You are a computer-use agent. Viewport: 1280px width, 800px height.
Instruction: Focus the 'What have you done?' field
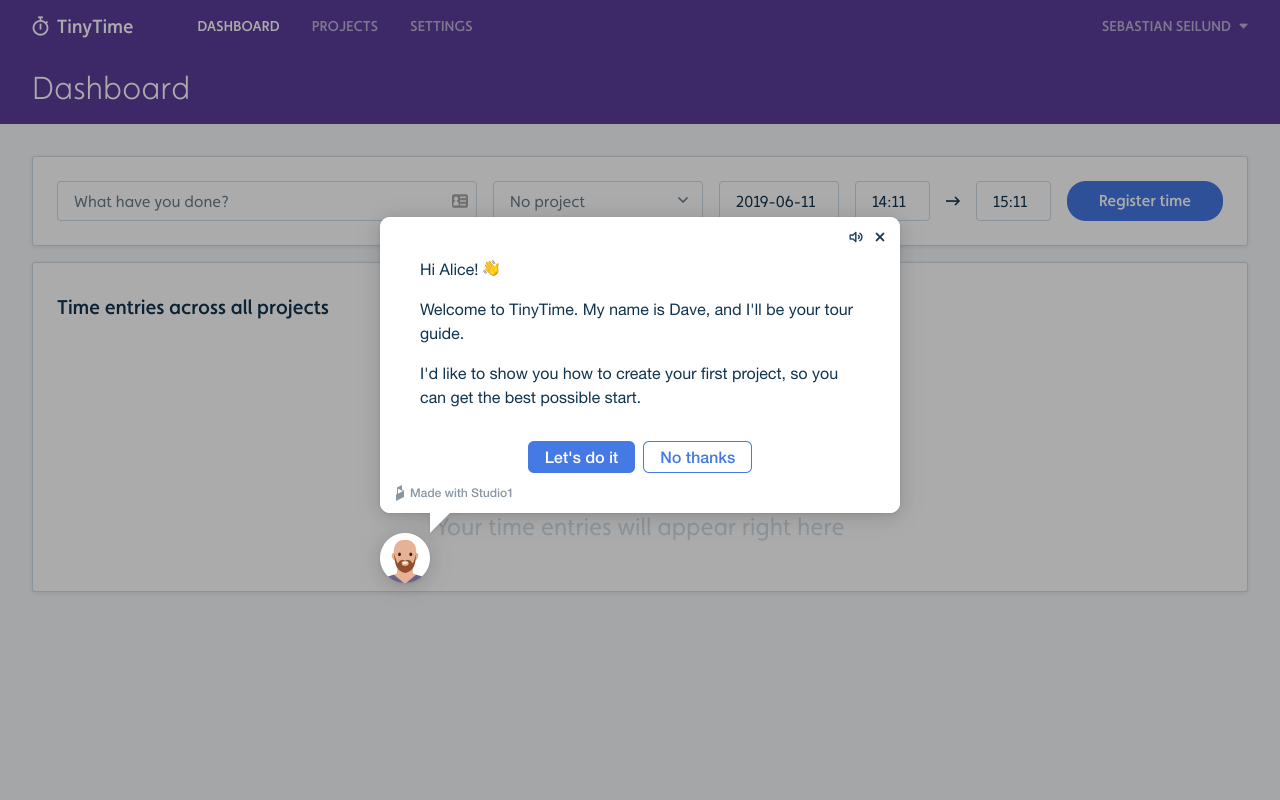[267, 201]
